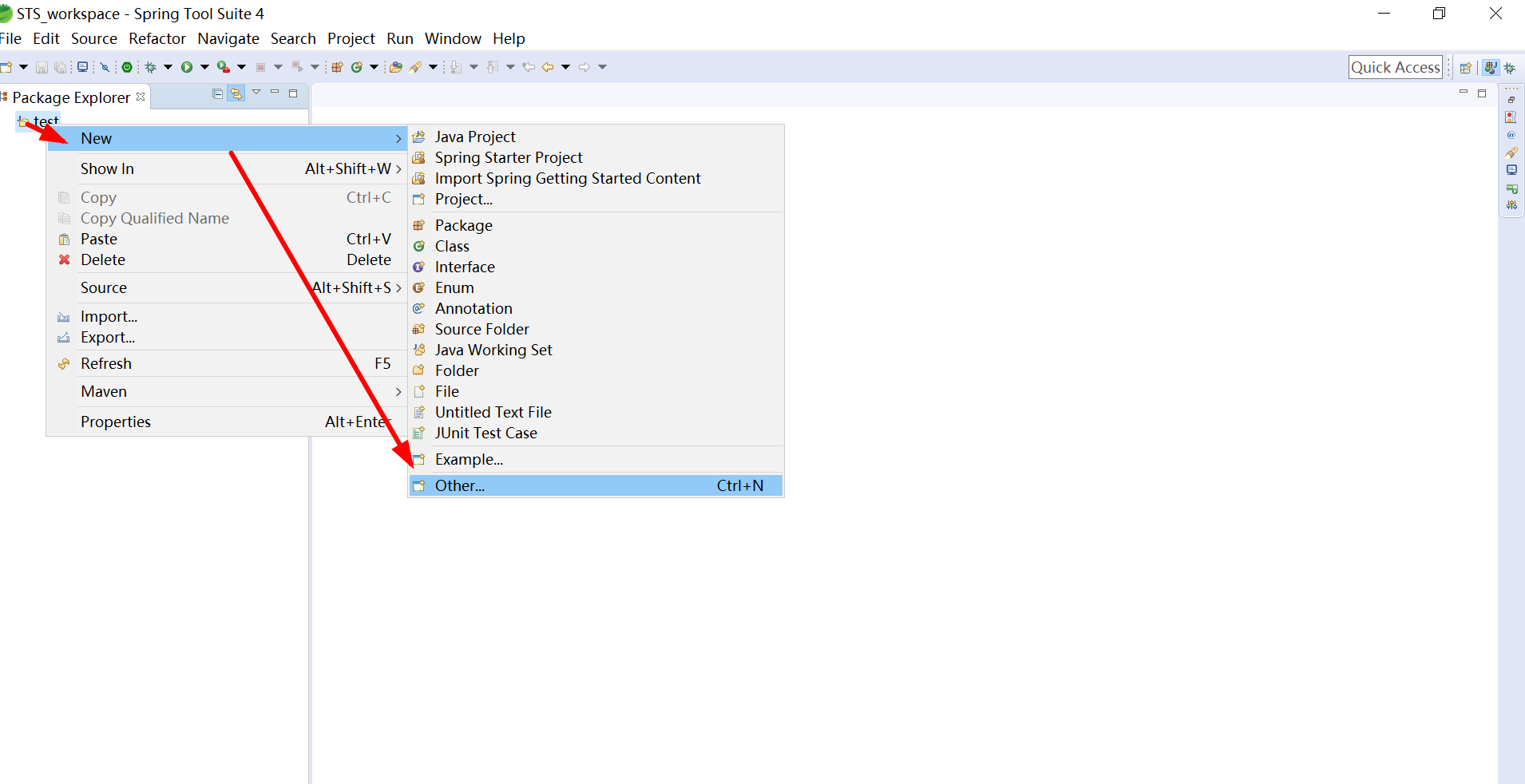Open the Refactor menu in menu bar
The width and height of the screenshot is (1525, 784).
click(x=157, y=38)
